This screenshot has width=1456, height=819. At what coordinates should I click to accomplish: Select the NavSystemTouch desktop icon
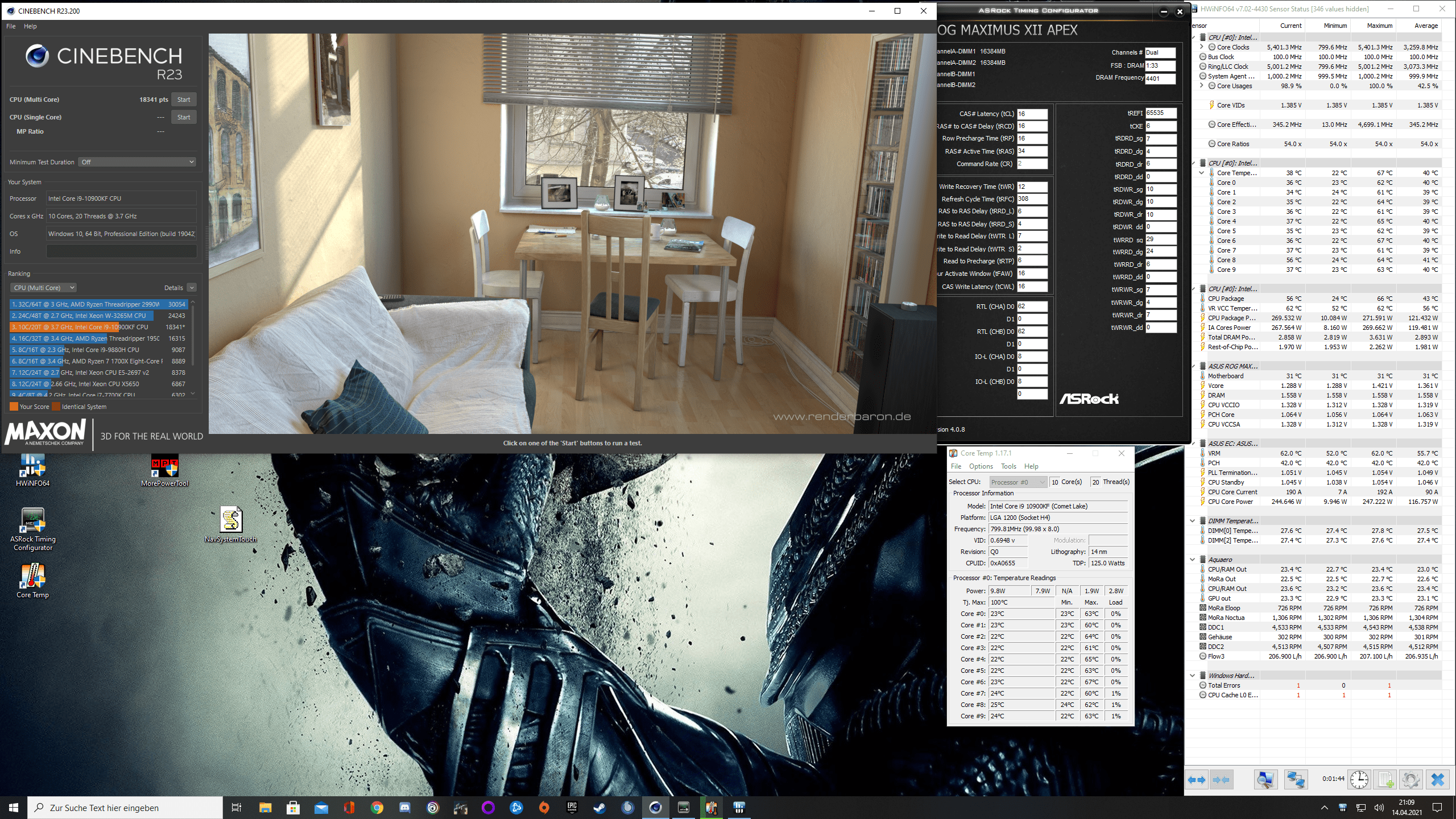coord(230,525)
